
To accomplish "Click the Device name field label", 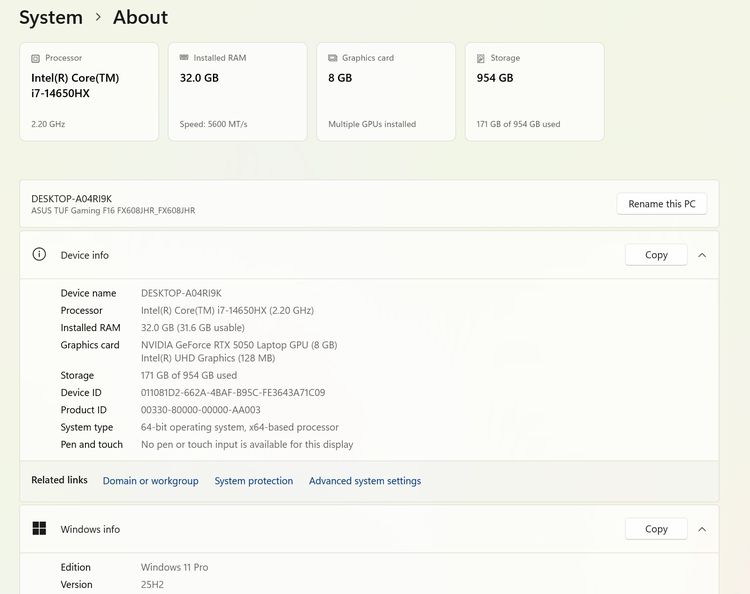I will 88,293.
